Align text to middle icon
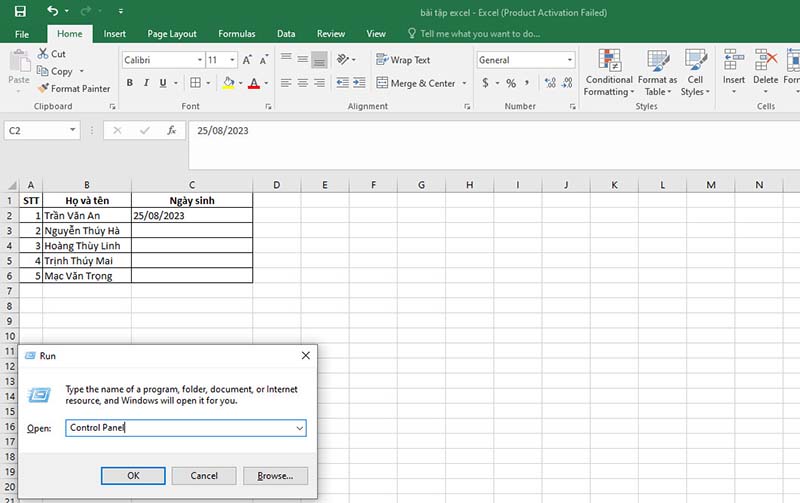800x503 pixels. 303,59
